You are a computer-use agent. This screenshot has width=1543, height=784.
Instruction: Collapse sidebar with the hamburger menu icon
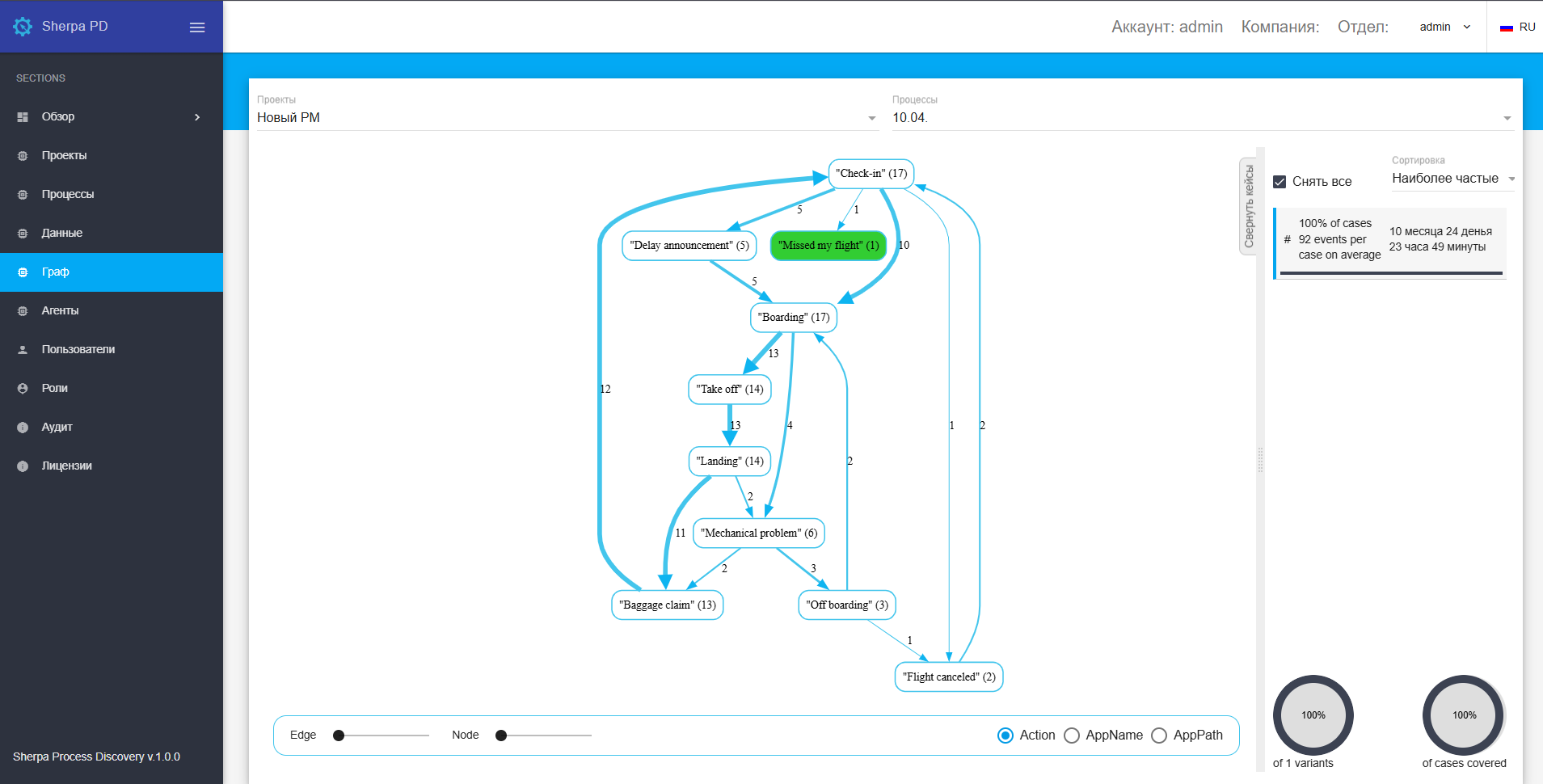197,27
